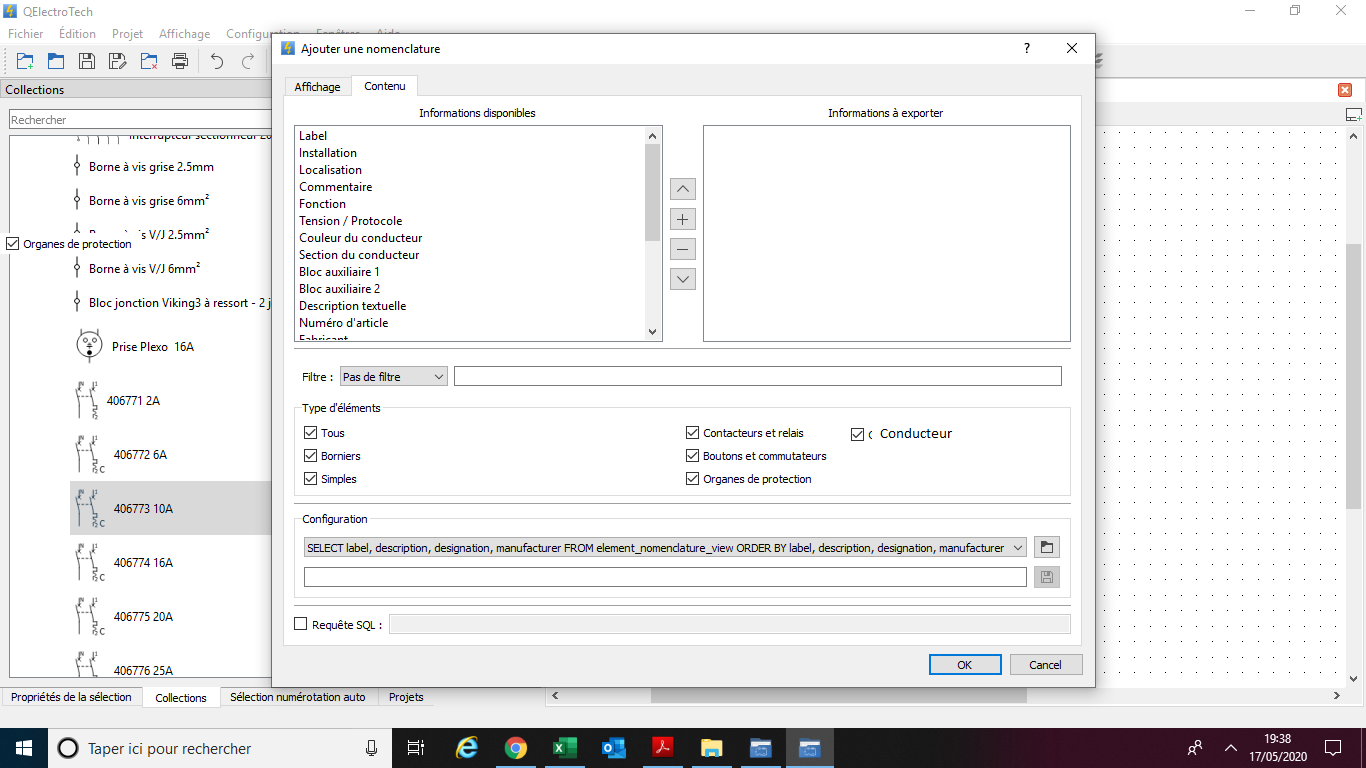
Task: Click the new project toolbar icon
Action: coord(25,61)
